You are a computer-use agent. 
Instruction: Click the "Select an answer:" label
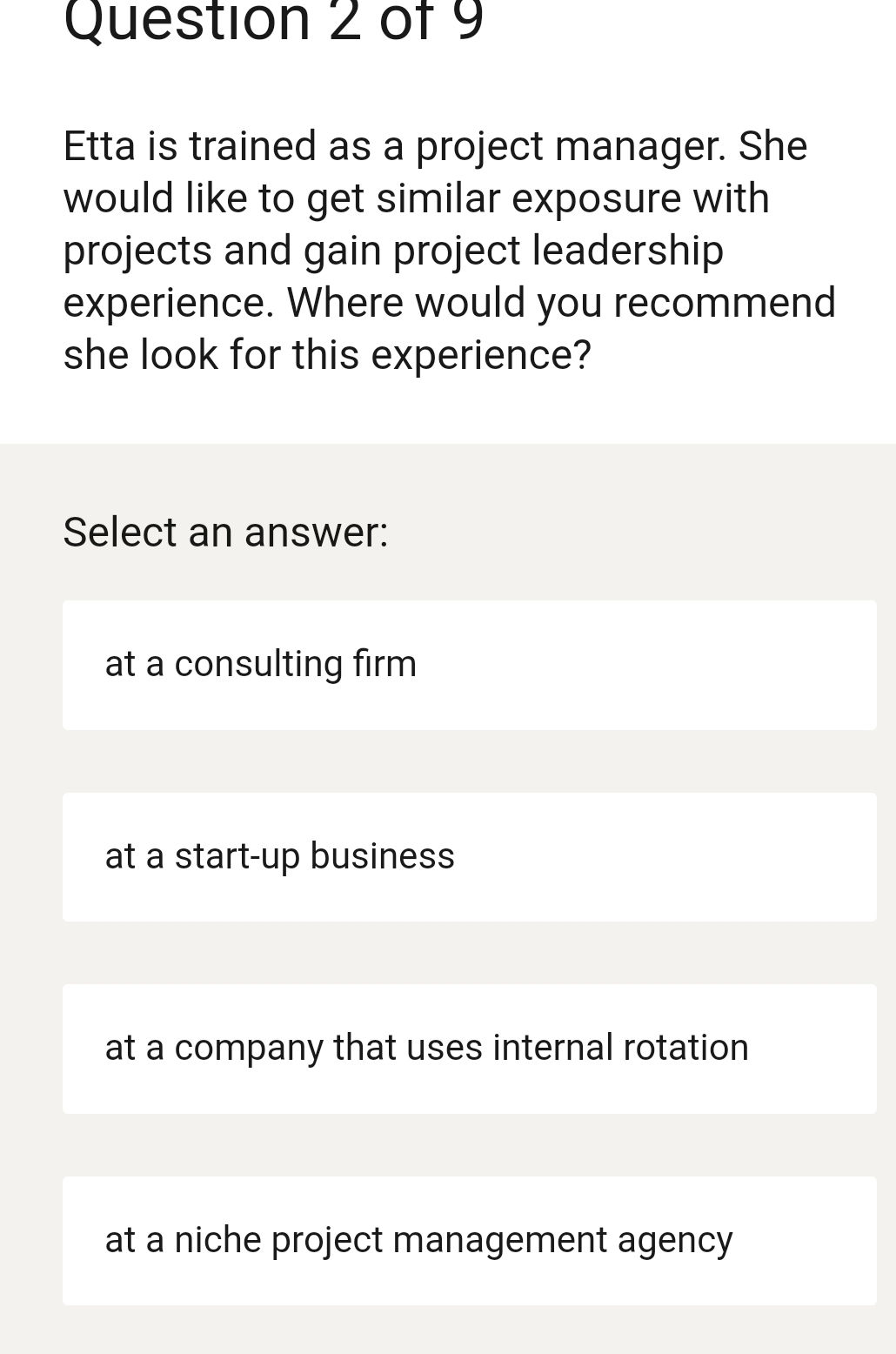click(x=226, y=532)
